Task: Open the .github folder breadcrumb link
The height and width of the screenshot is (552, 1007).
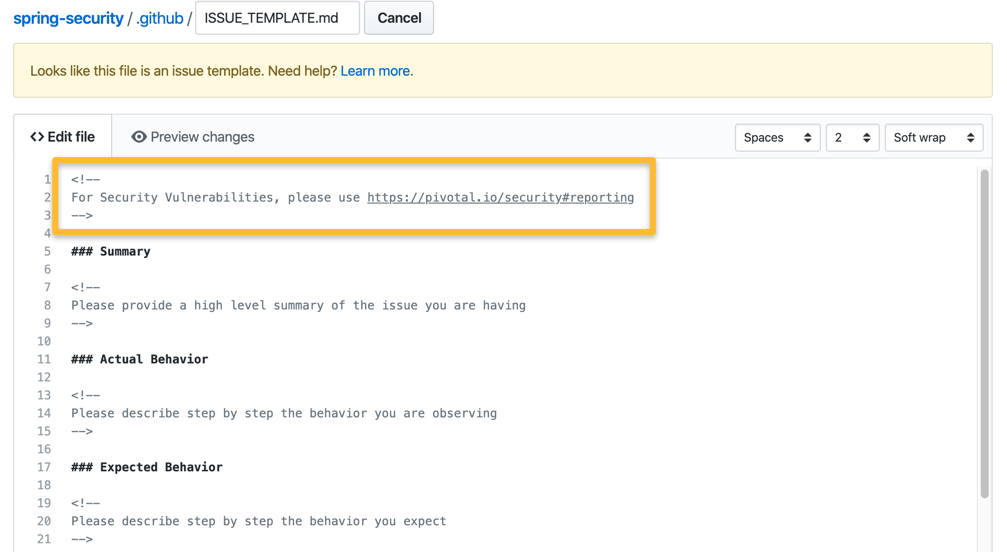Action: [160, 18]
